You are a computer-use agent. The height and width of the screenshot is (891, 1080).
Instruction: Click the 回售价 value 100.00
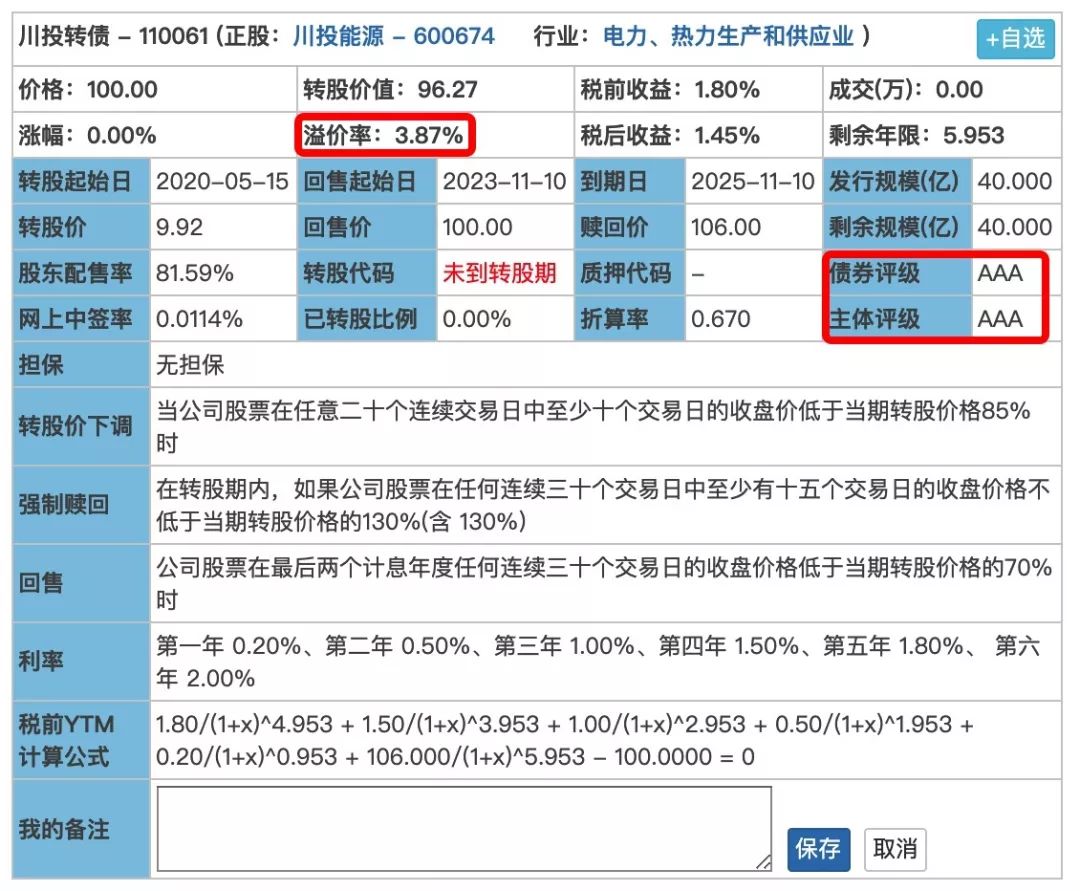tap(477, 227)
